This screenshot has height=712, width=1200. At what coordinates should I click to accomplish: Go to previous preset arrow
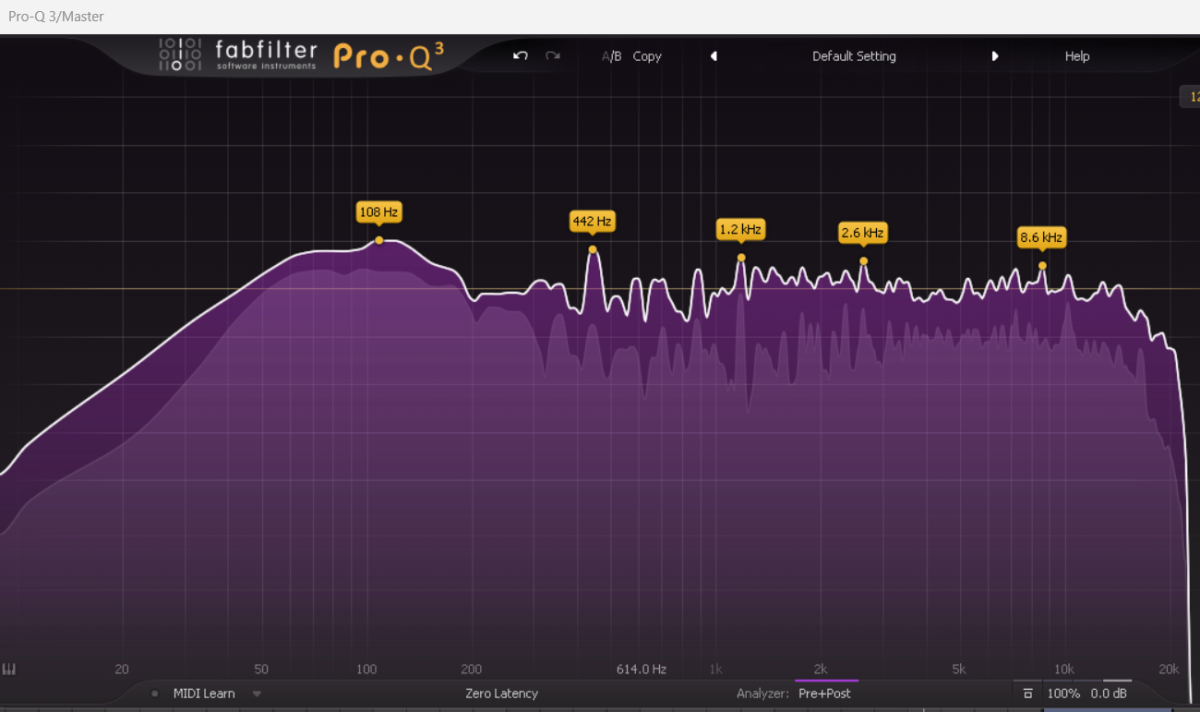[714, 56]
